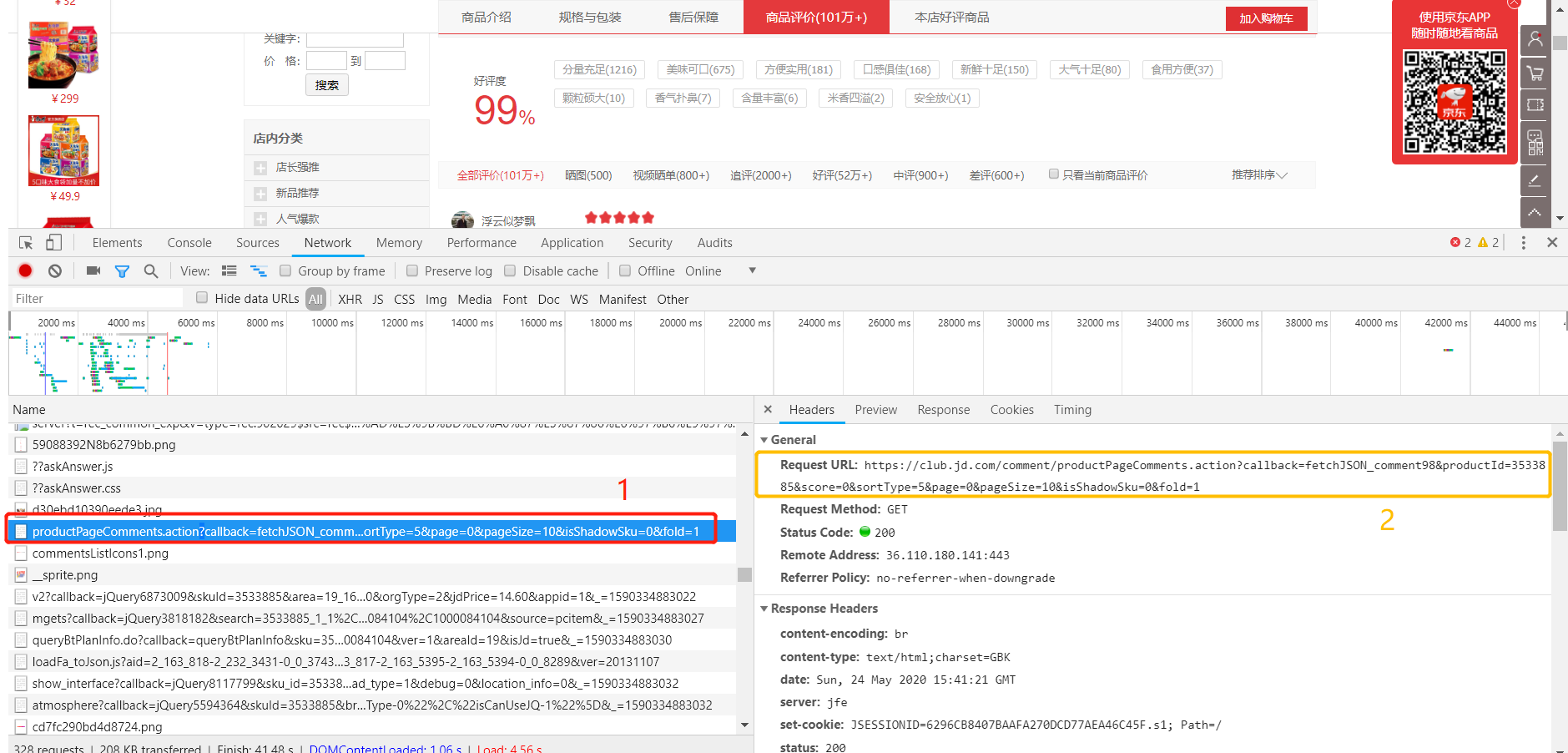The height and width of the screenshot is (753, 1568).
Task: Click the 加入购物车 button
Action: pos(1267,18)
